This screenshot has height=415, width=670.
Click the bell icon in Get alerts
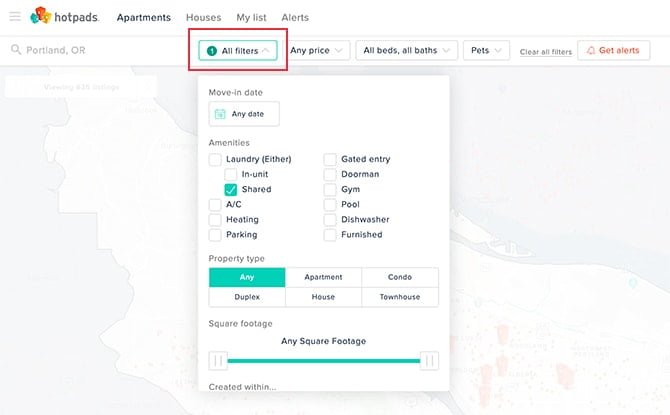[x=591, y=50]
